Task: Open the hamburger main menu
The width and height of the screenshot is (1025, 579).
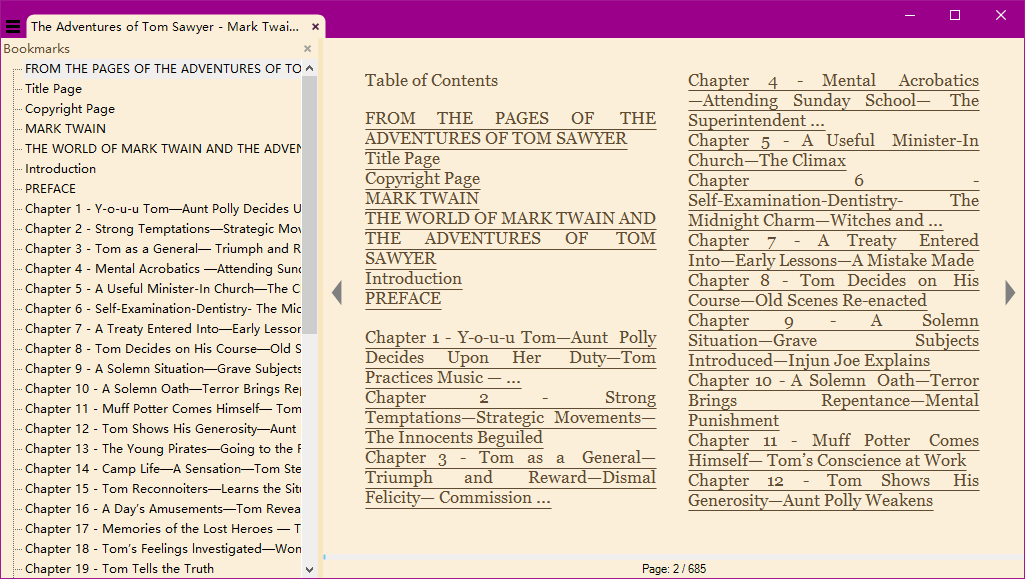Action: point(13,27)
